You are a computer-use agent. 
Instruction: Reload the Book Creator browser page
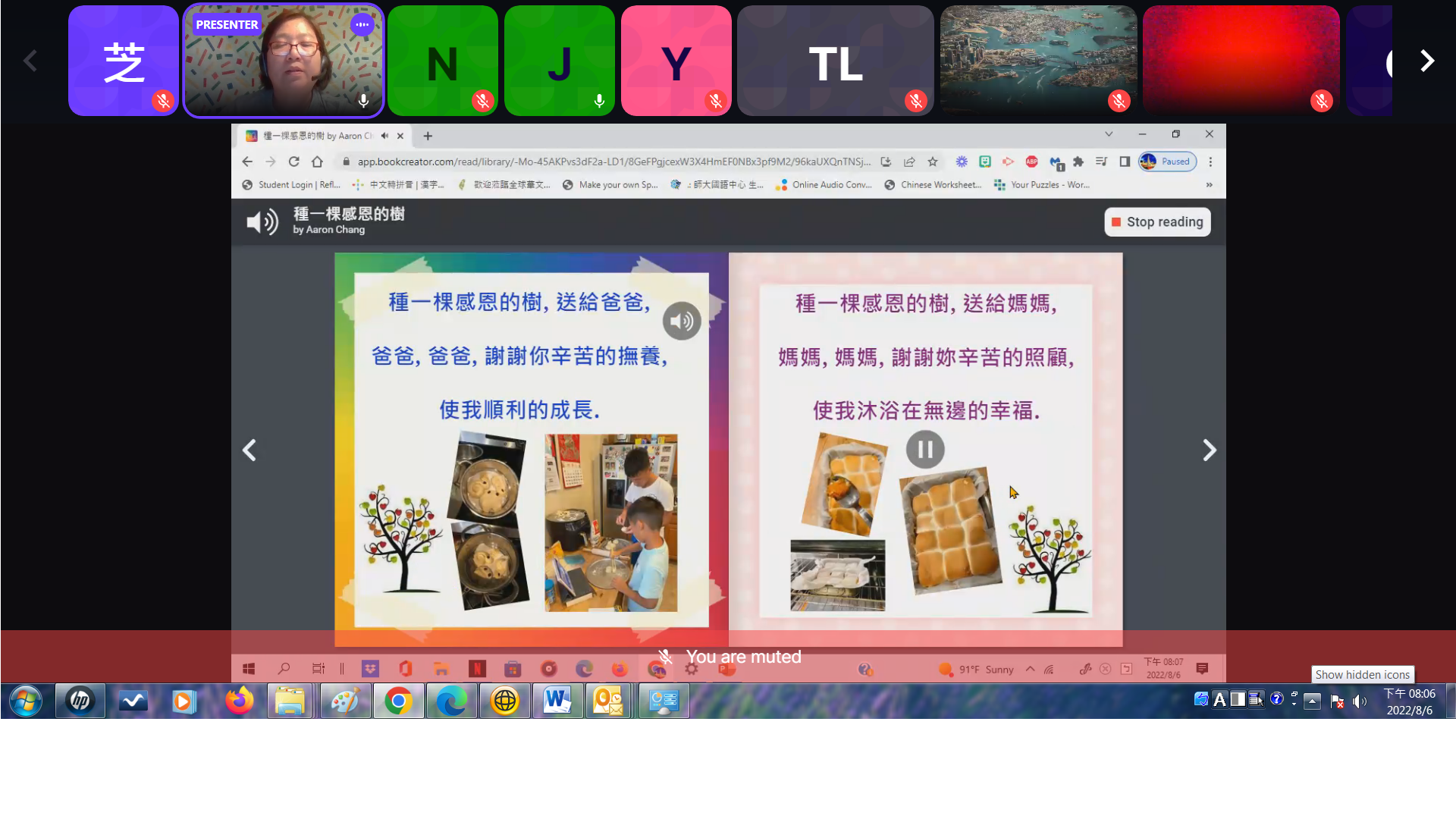[294, 162]
